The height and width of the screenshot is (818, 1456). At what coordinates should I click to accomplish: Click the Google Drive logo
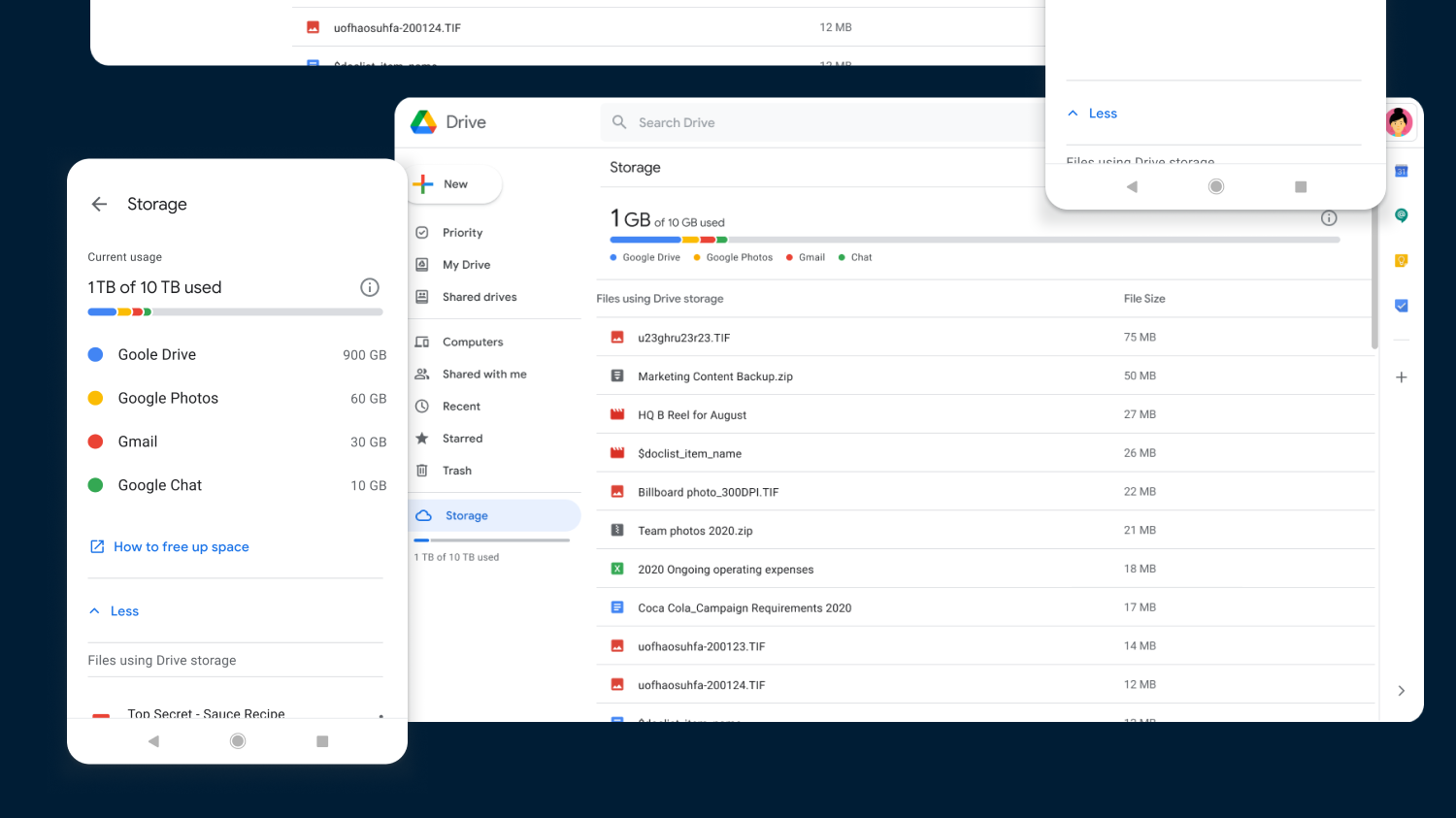(x=424, y=122)
